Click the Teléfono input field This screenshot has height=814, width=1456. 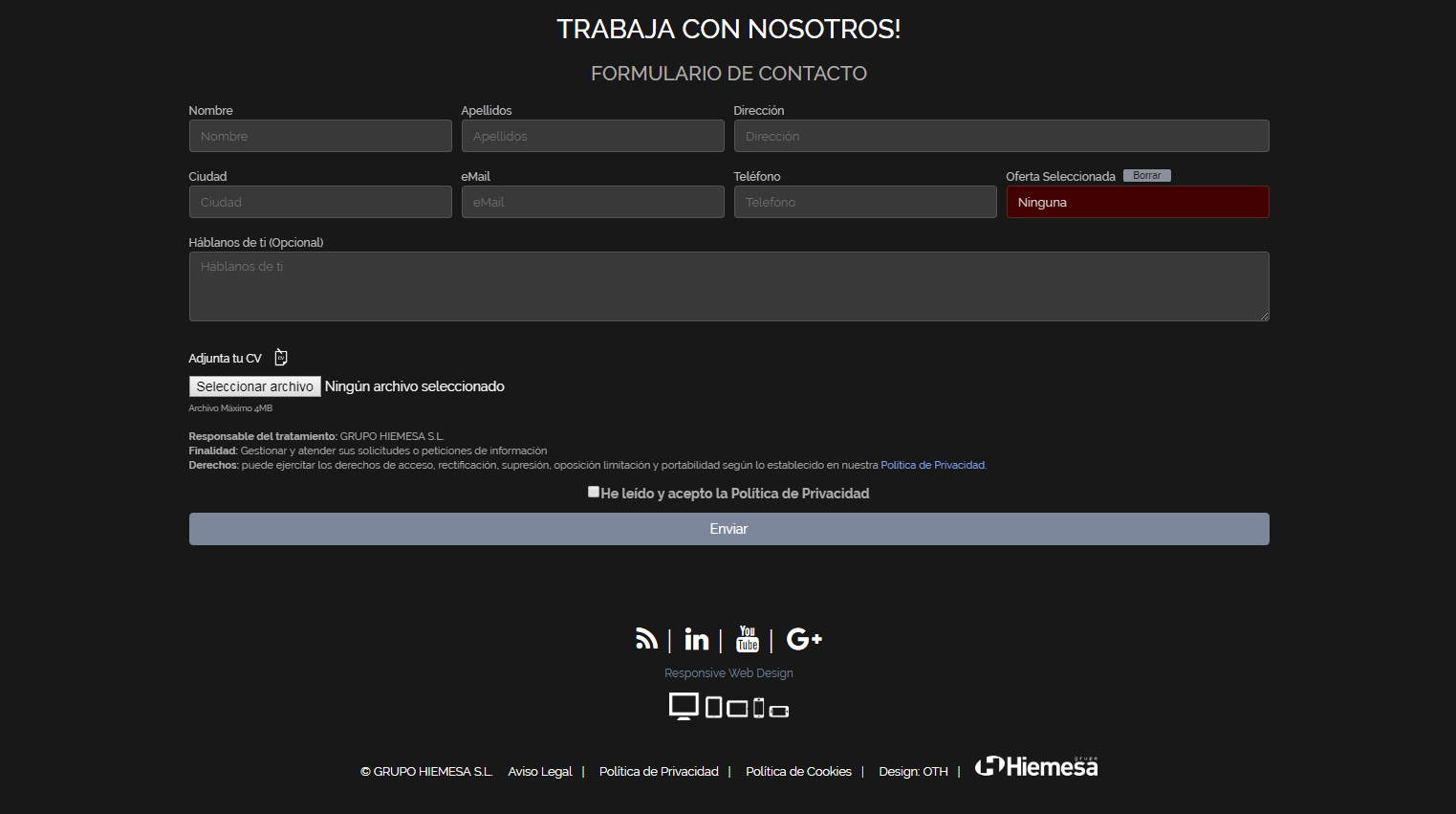[865, 202]
